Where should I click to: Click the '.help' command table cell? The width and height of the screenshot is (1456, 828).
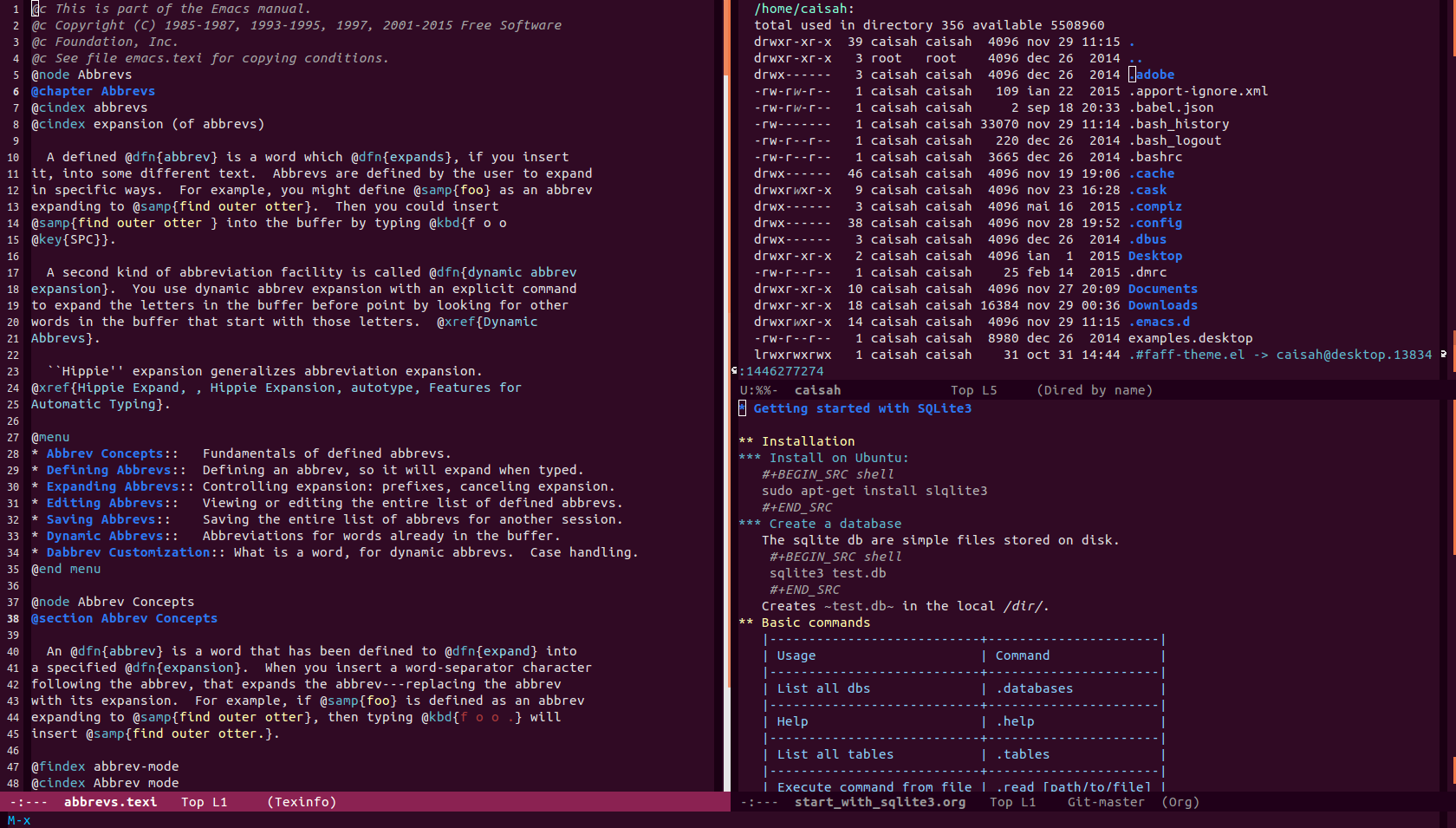[x=1015, y=721]
